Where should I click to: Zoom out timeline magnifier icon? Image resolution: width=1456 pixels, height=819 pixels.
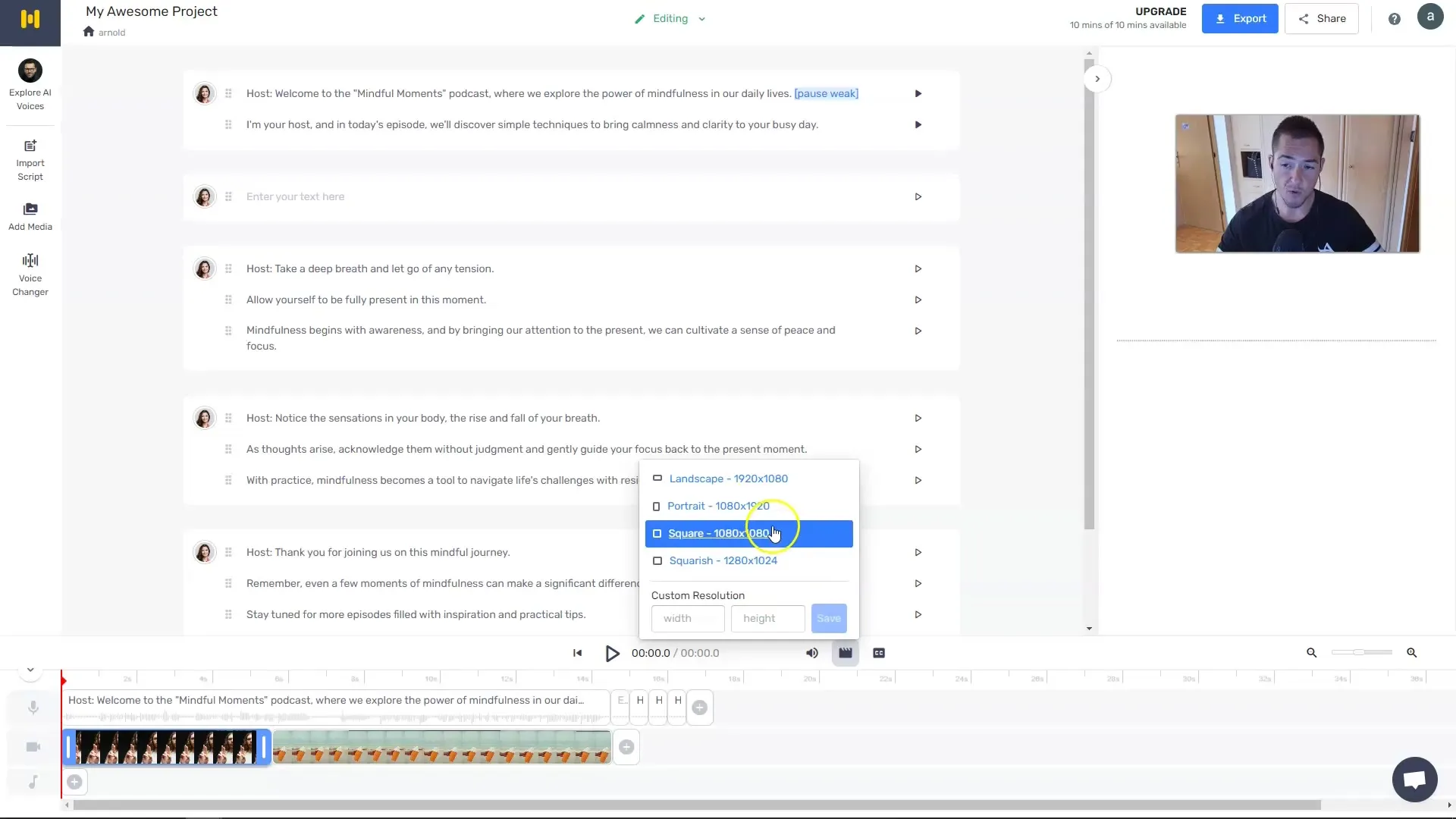click(x=1311, y=653)
